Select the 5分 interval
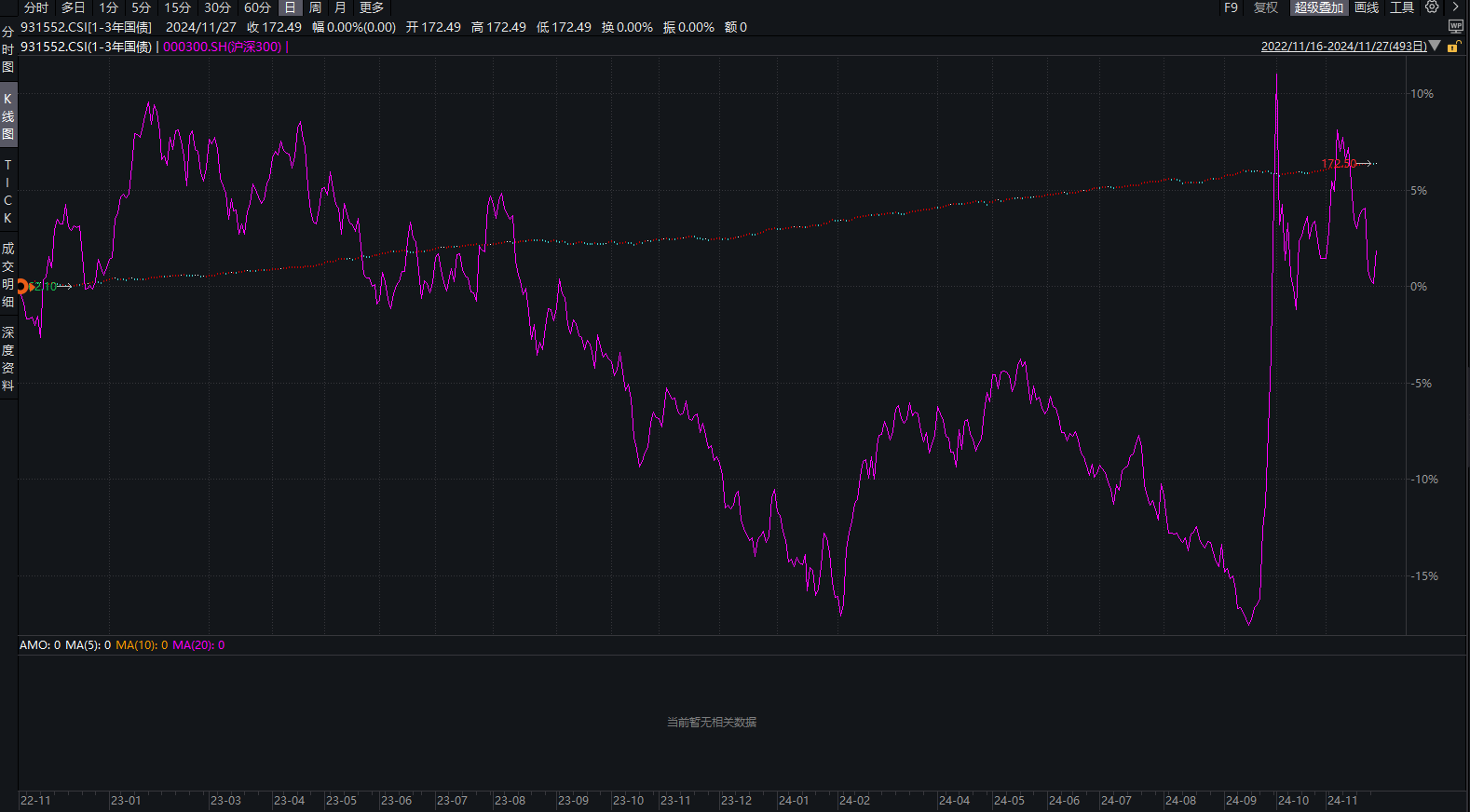This screenshot has height=812, width=1470. tap(142, 7)
